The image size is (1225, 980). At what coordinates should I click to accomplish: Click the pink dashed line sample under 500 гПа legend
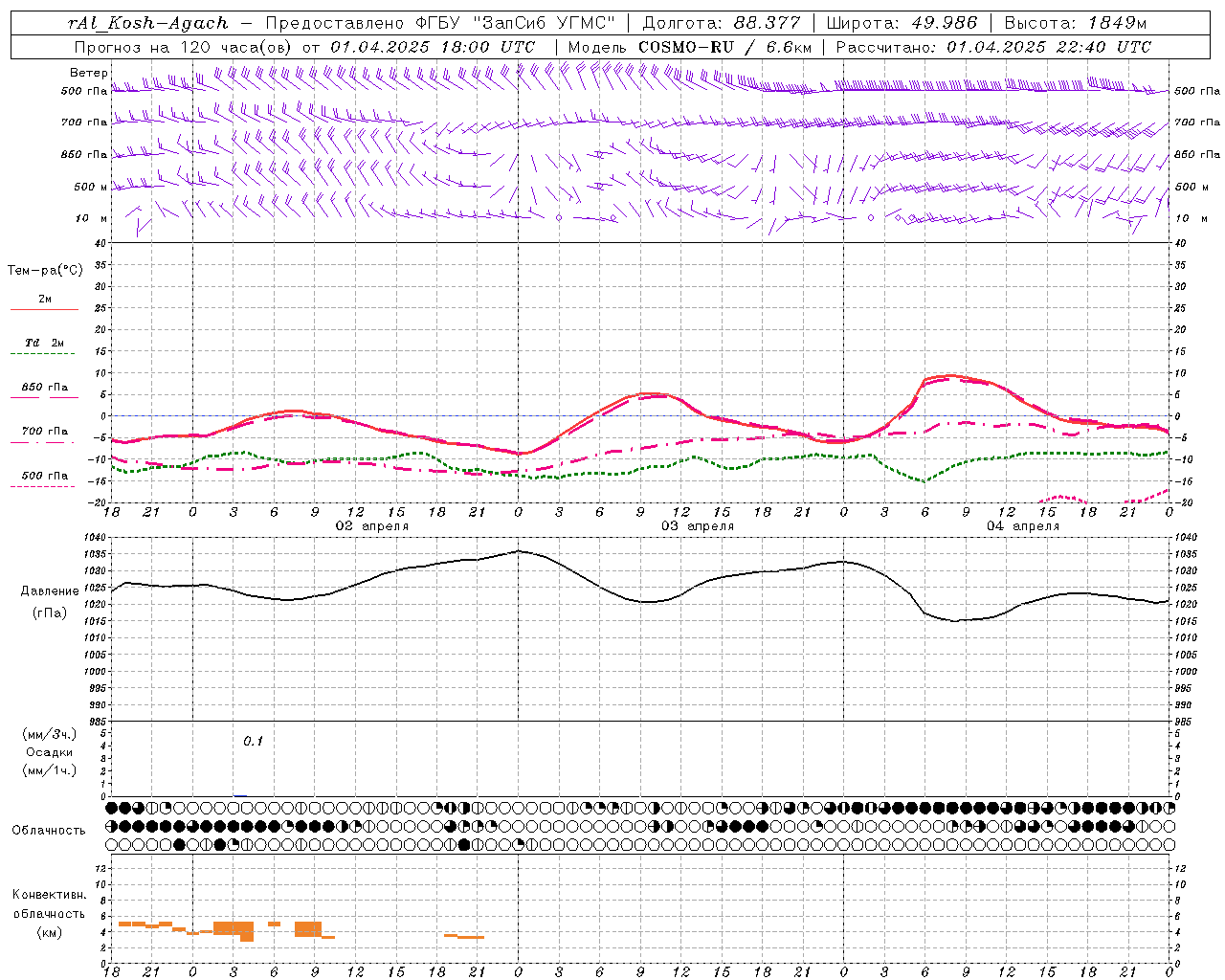(43, 486)
